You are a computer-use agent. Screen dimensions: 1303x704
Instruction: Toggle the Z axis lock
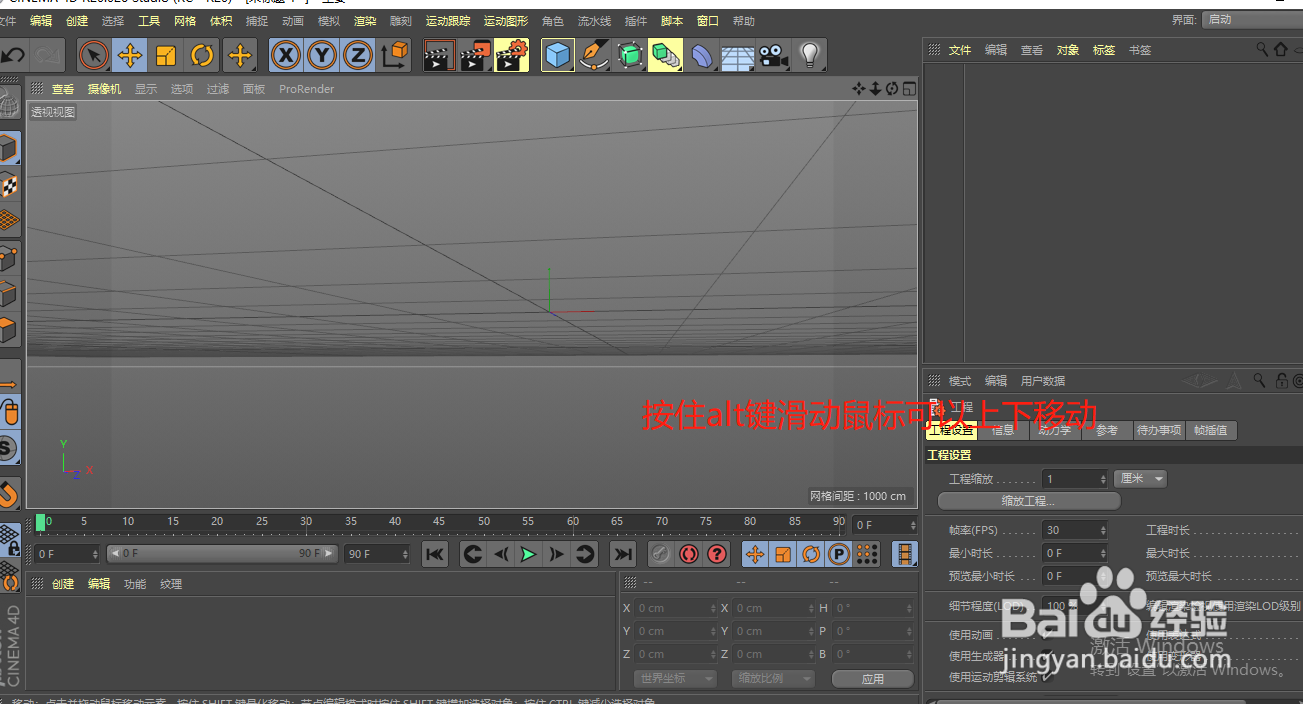[358, 55]
